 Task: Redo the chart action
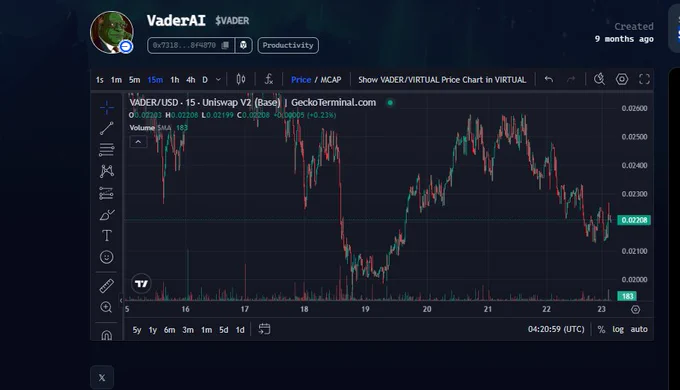point(571,79)
